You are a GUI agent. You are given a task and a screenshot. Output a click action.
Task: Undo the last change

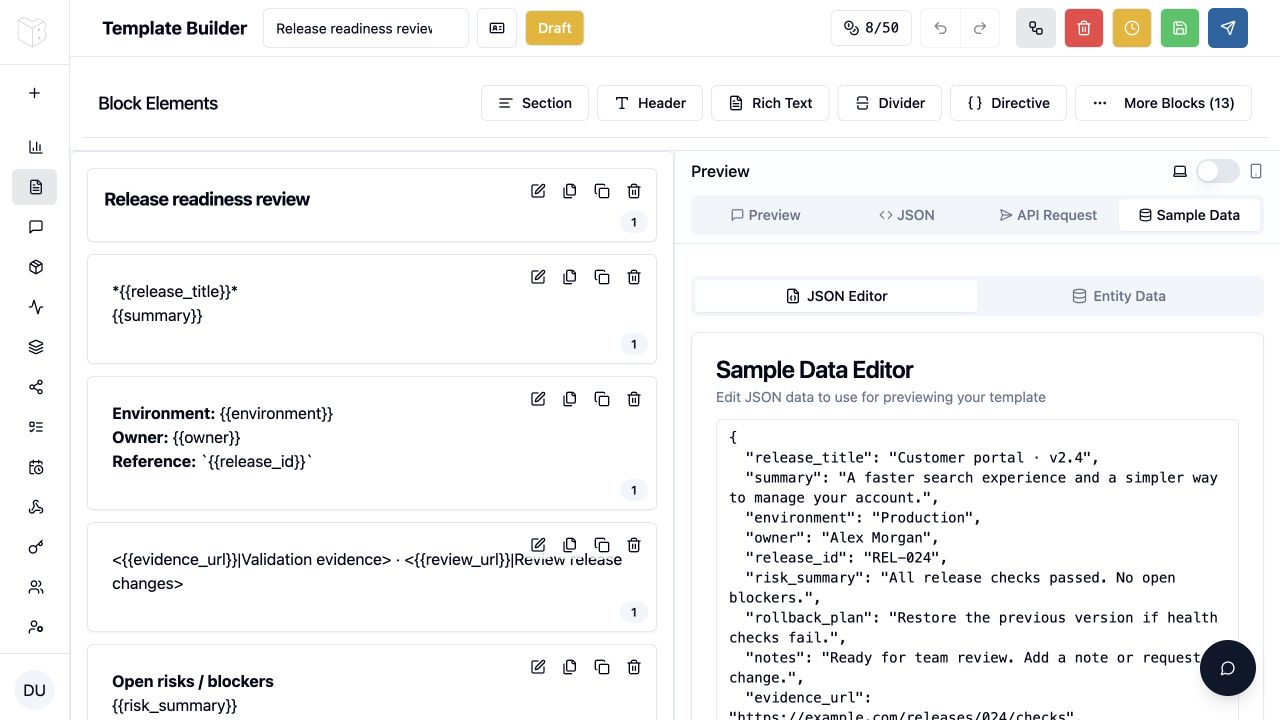point(940,28)
